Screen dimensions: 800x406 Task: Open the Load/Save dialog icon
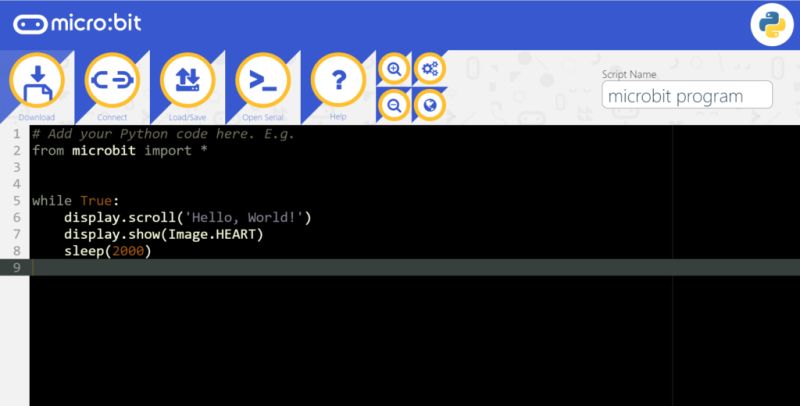[188, 80]
